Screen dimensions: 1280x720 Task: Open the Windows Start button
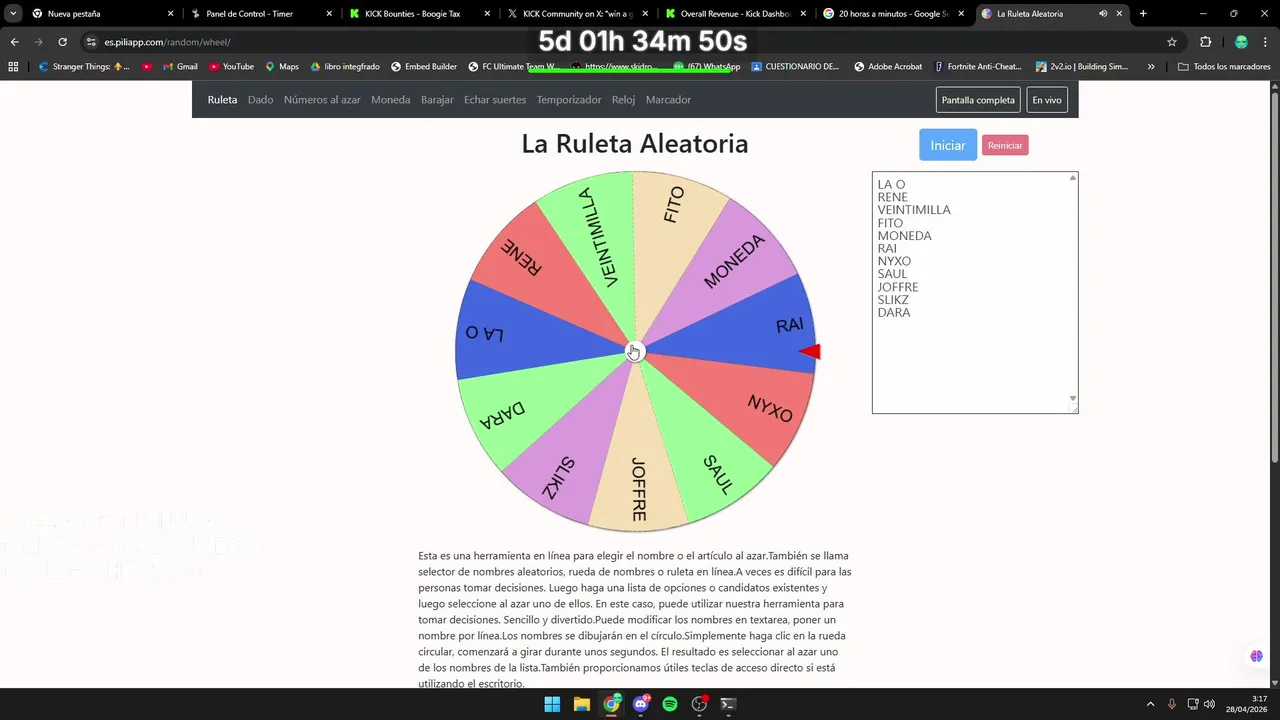552,704
